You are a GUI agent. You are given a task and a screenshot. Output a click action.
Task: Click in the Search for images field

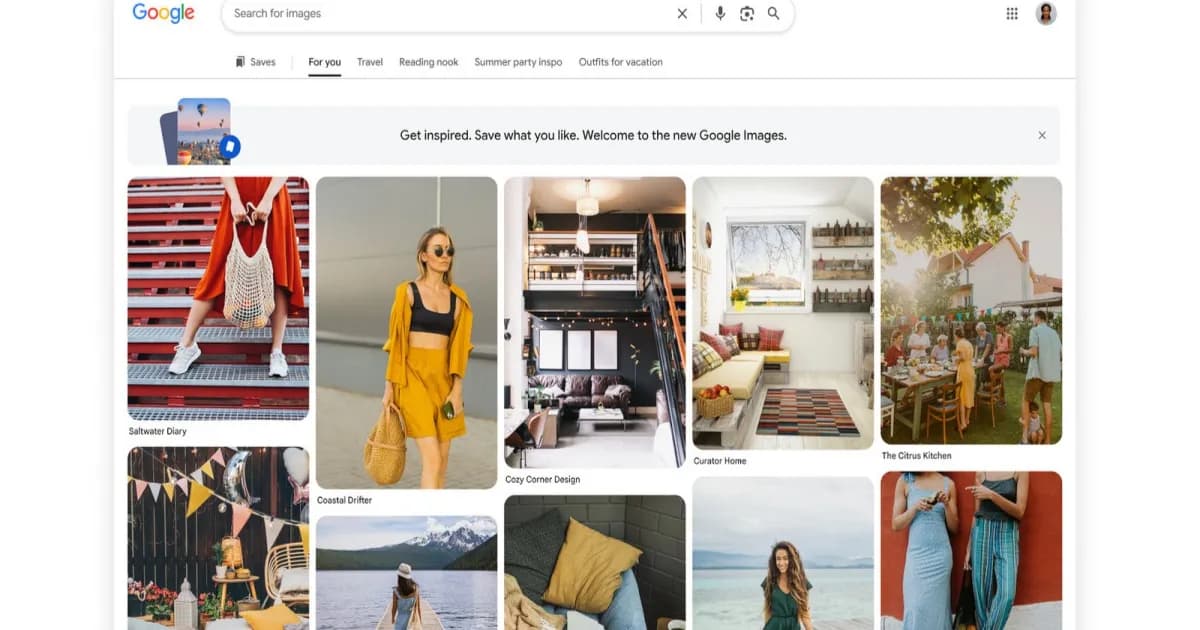(450, 13)
